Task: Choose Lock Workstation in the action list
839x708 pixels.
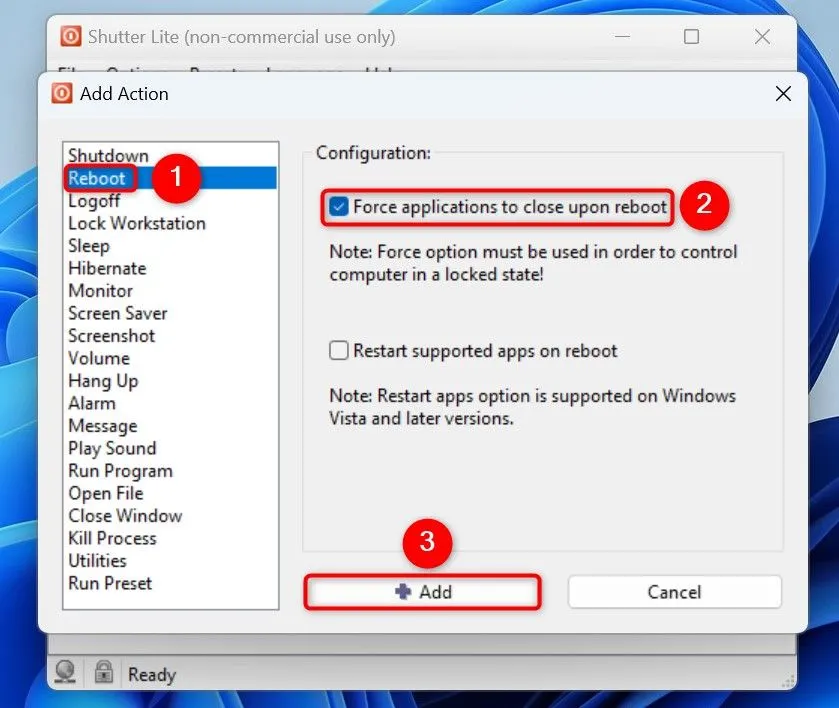Action: 136,223
